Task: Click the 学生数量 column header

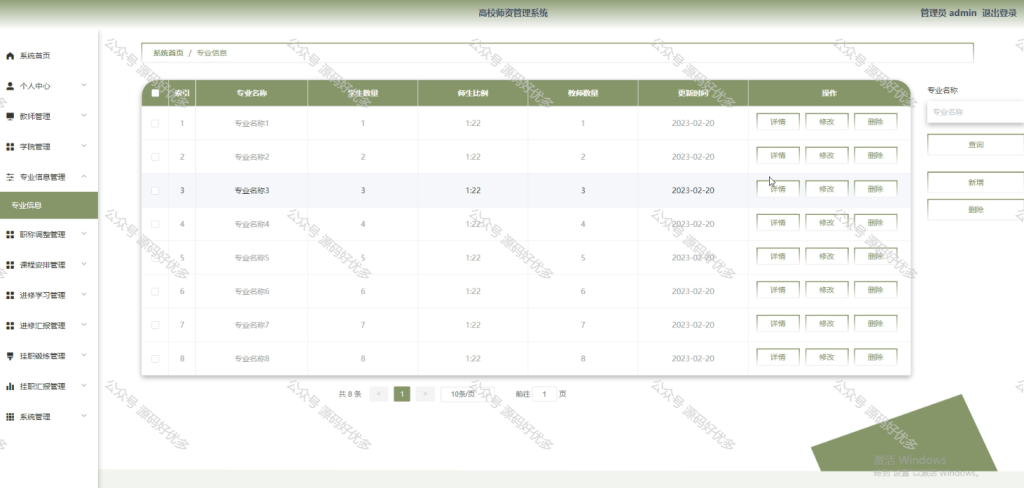Action: click(362, 93)
